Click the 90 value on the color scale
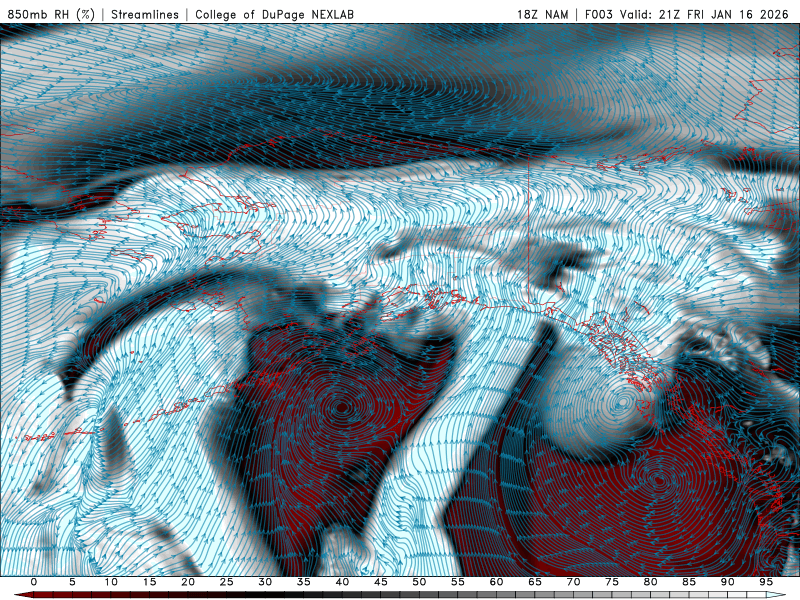Screen dimensions: 800x600 [728, 582]
